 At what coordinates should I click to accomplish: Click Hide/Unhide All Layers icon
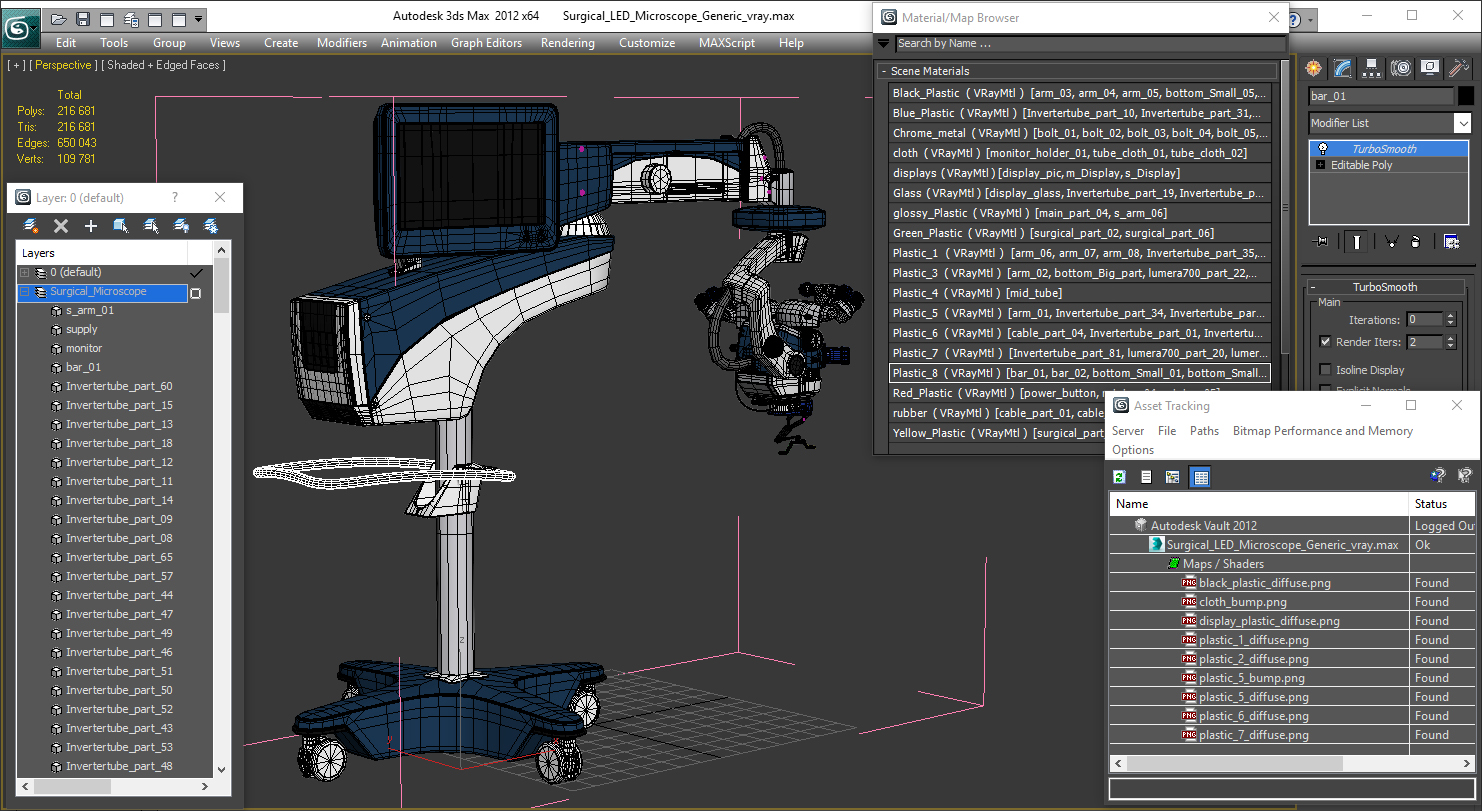point(181,226)
